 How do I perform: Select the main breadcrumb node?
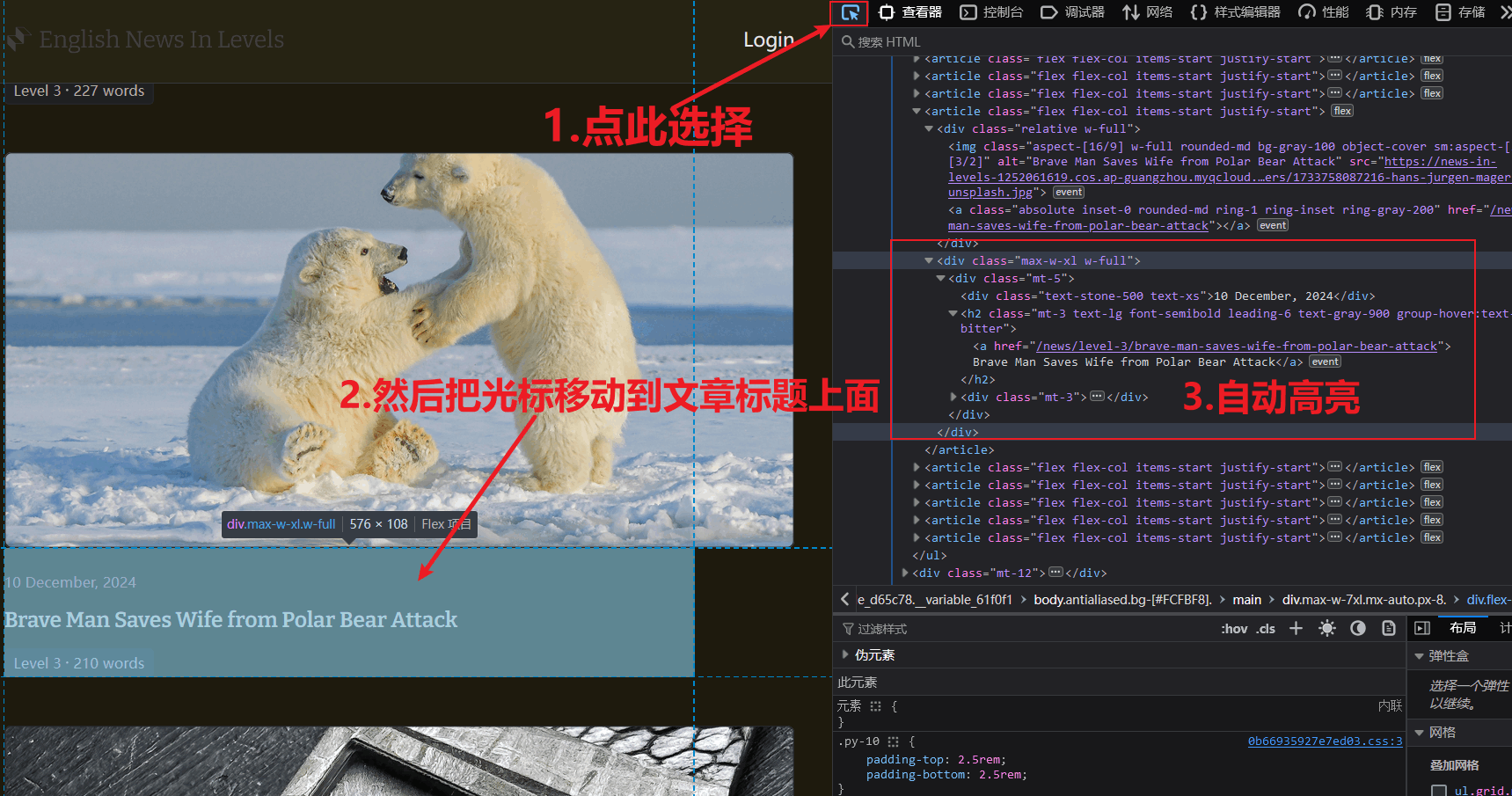click(x=1246, y=600)
